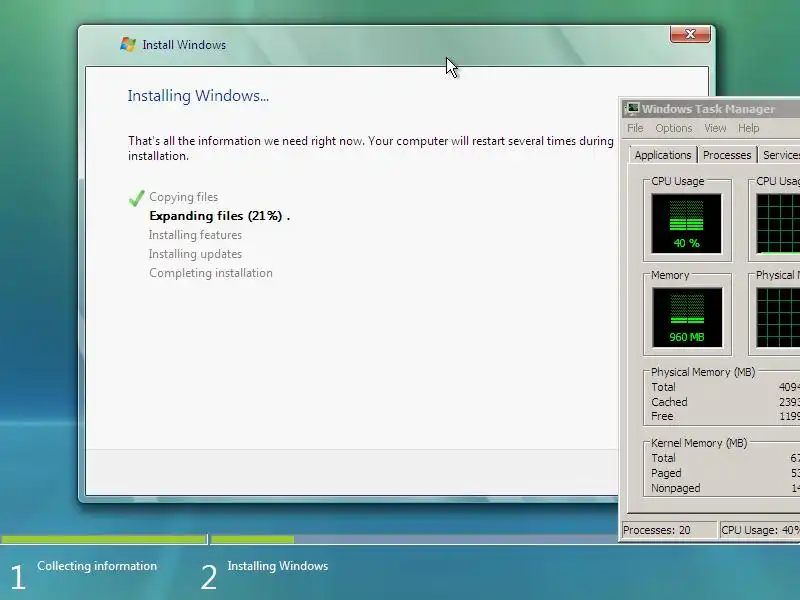Viewport: 800px width, 600px height.
Task: Open the File menu in Task Manager
Action: (635, 128)
